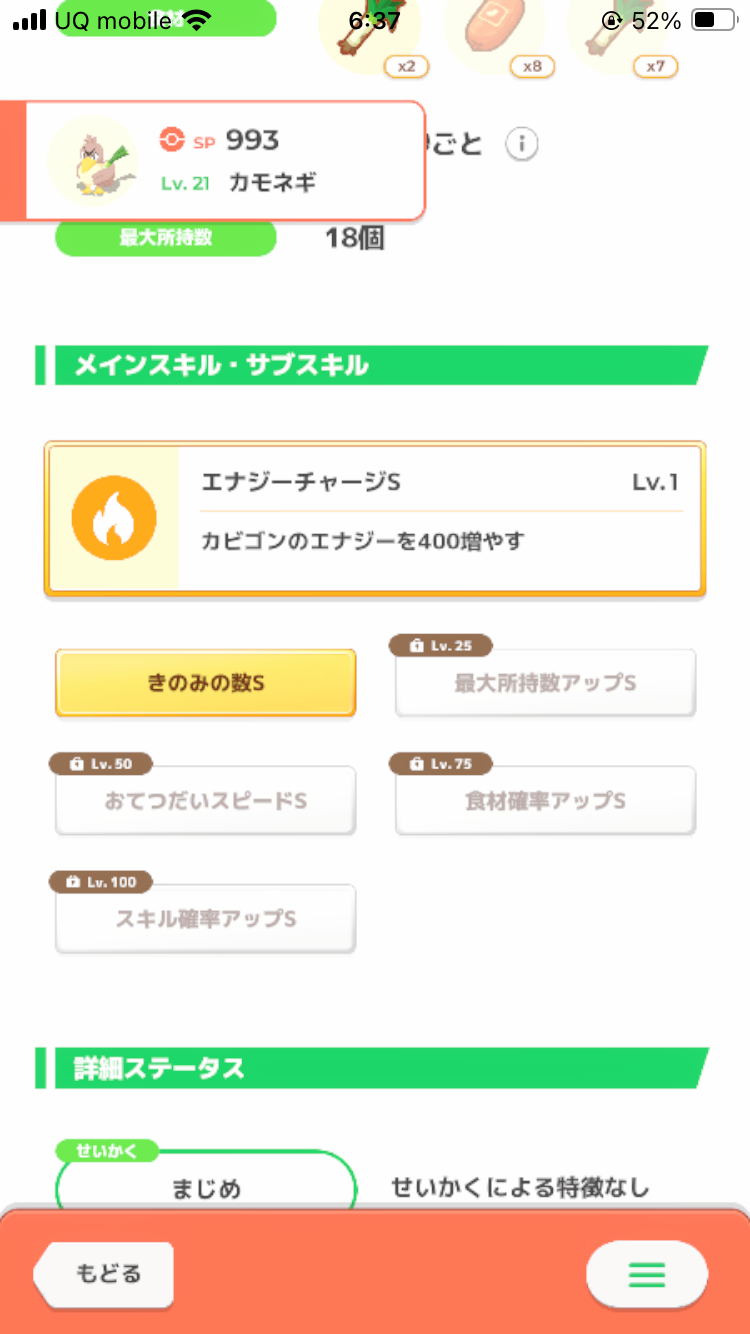Viewport: 750px width, 1334px height.
Task: Tap the lock icon on Lv. 25 badge
Action: tap(416, 646)
